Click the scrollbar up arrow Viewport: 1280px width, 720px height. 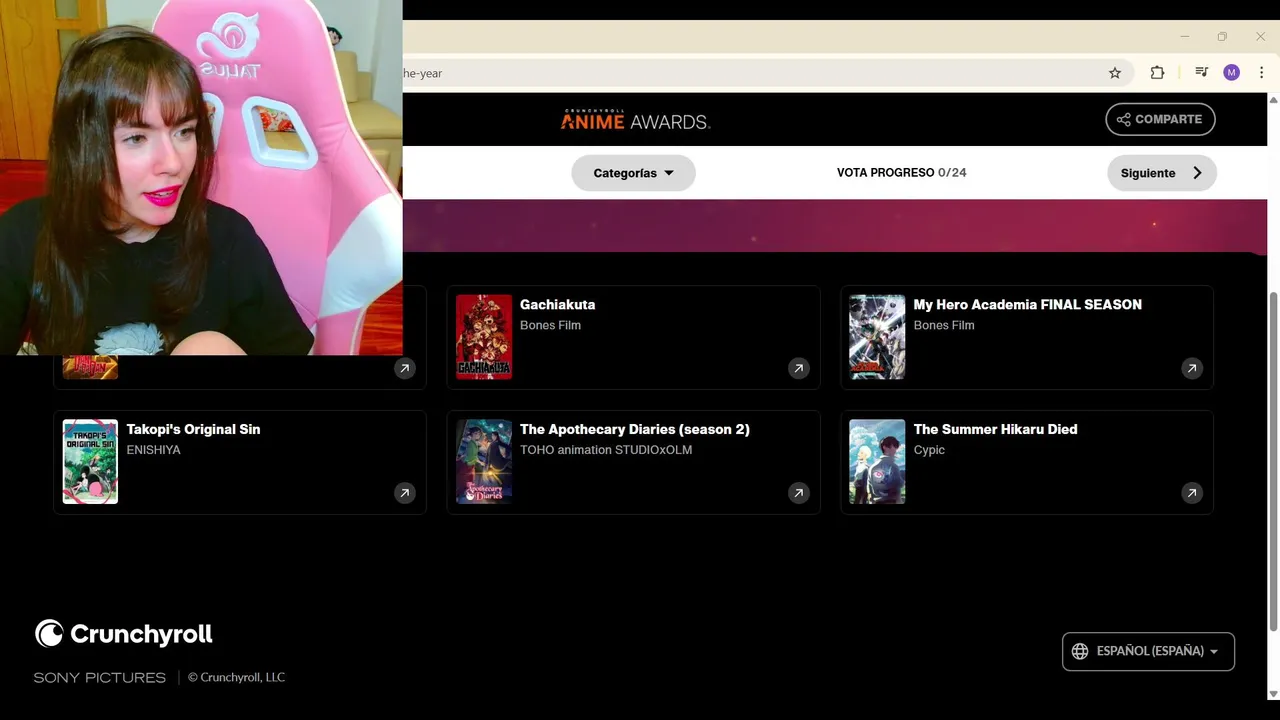(x=1273, y=99)
